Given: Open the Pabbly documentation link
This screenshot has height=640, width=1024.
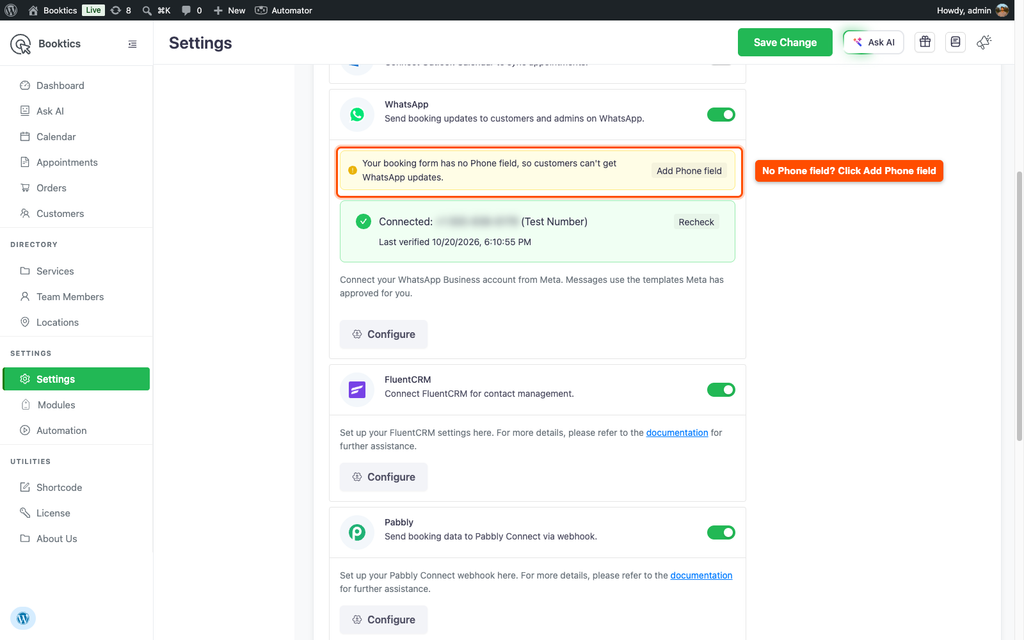Looking at the screenshot, I should [701, 575].
